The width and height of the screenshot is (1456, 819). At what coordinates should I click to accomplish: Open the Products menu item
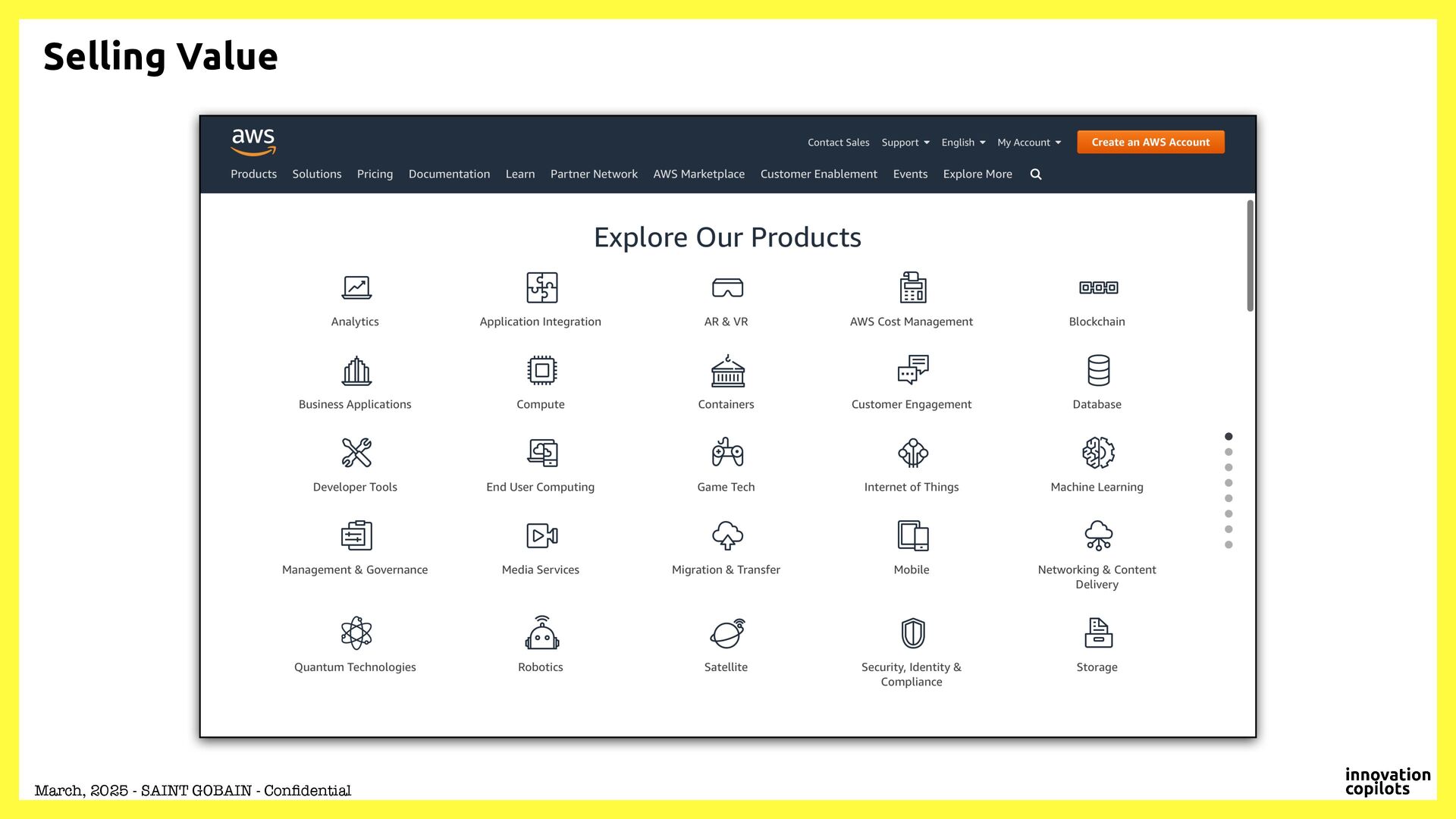click(253, 174)
